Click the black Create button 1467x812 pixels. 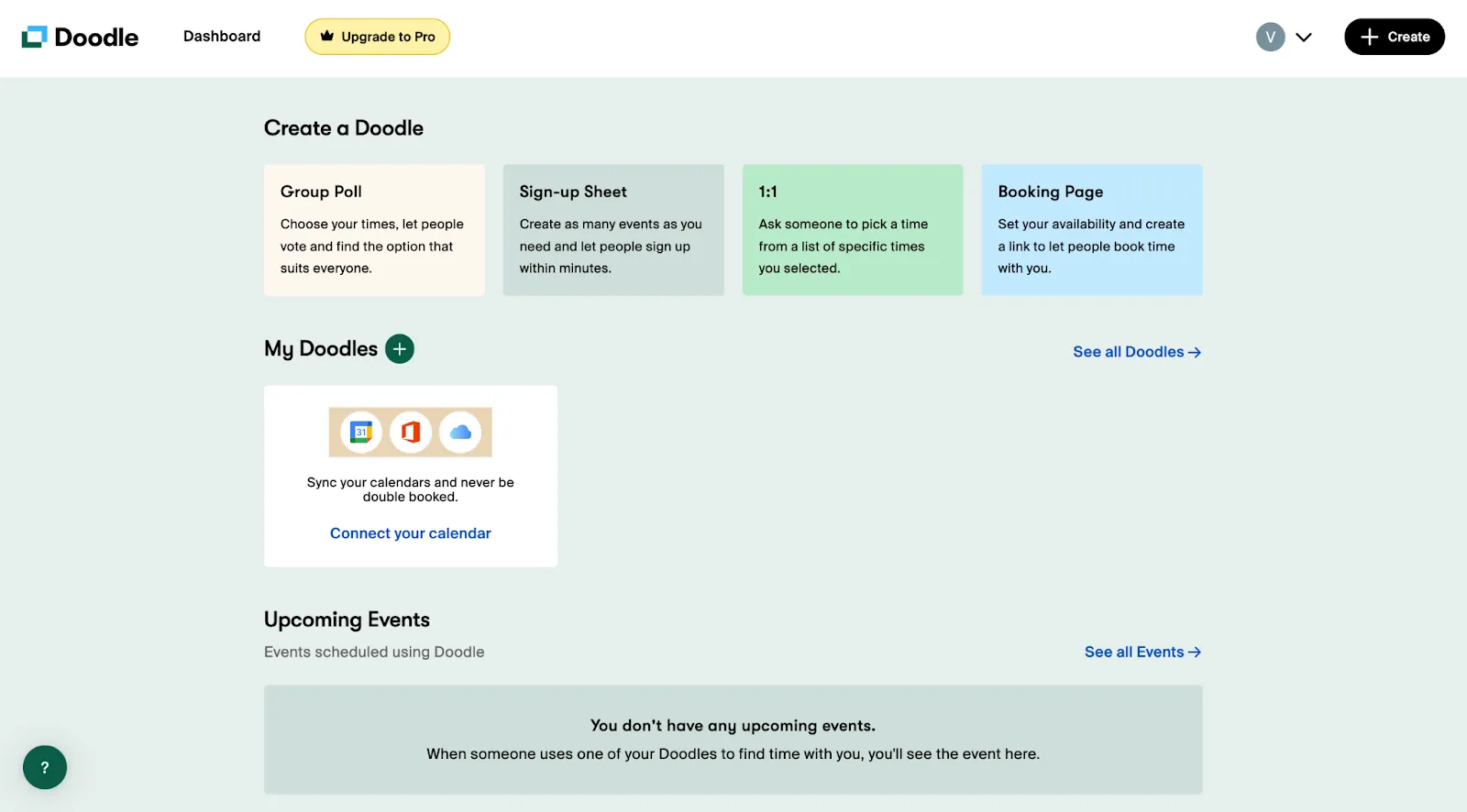[x=1395, y=37]
